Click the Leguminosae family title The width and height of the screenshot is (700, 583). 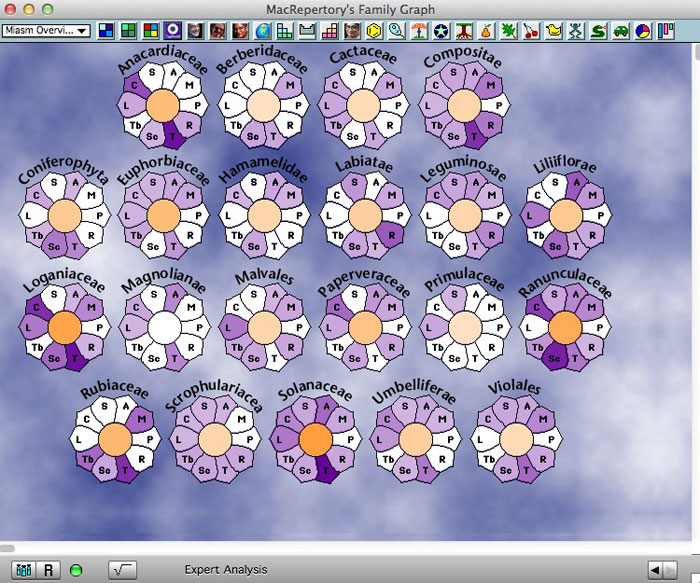click(463, 169)
